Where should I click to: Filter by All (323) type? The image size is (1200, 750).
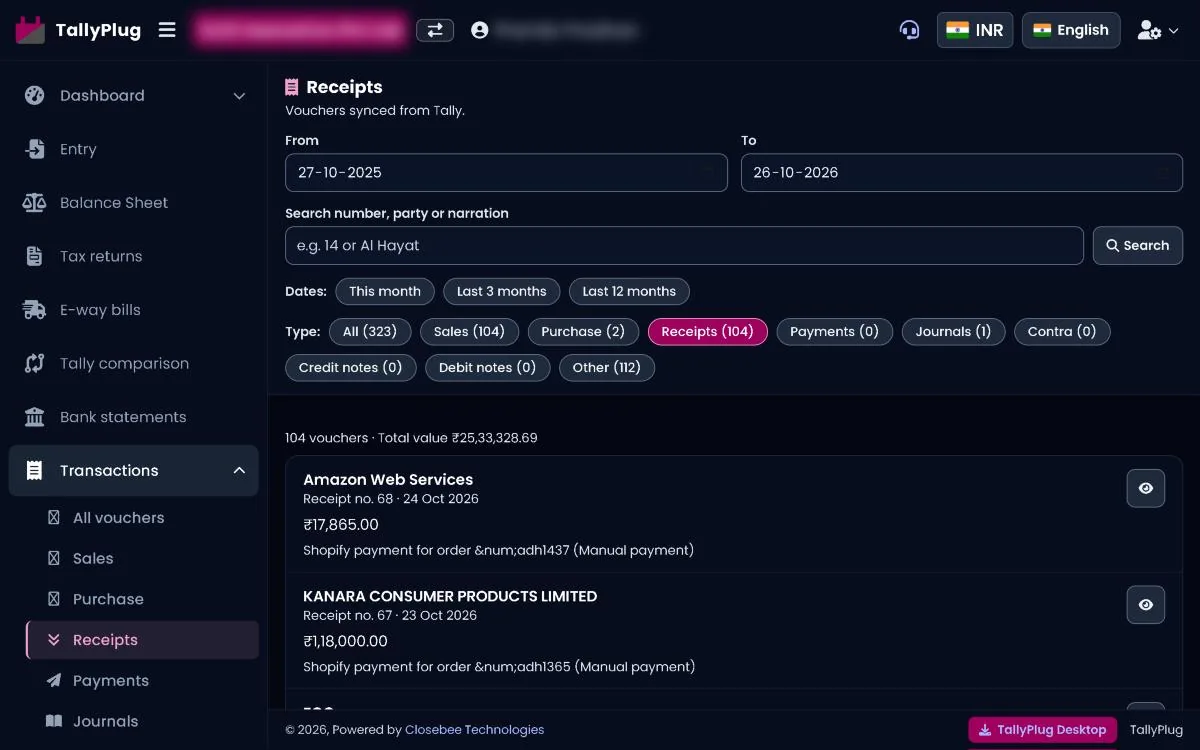pyautogui.click(x=370, y=332)
